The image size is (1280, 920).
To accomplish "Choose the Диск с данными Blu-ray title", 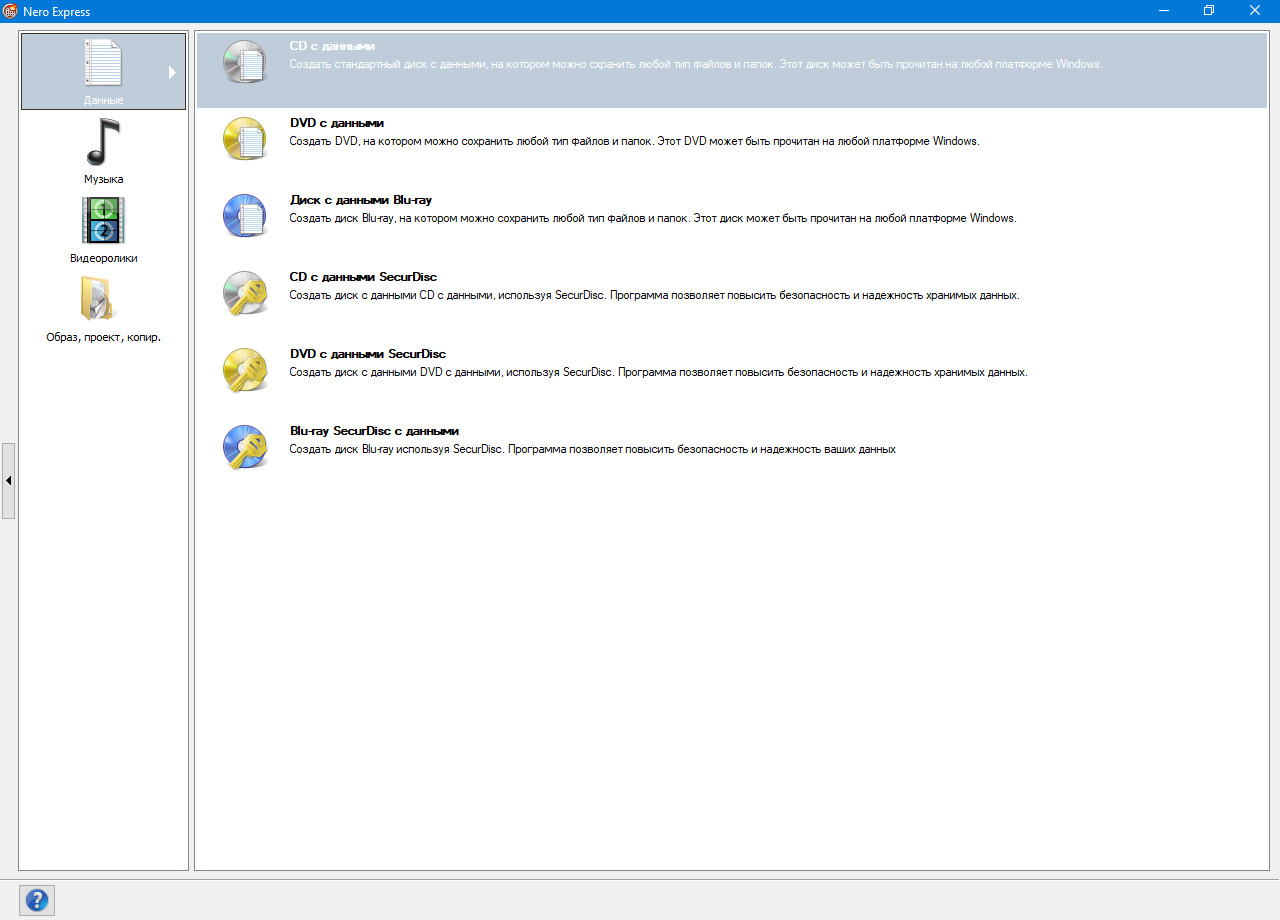I will (x=360, y=200).
